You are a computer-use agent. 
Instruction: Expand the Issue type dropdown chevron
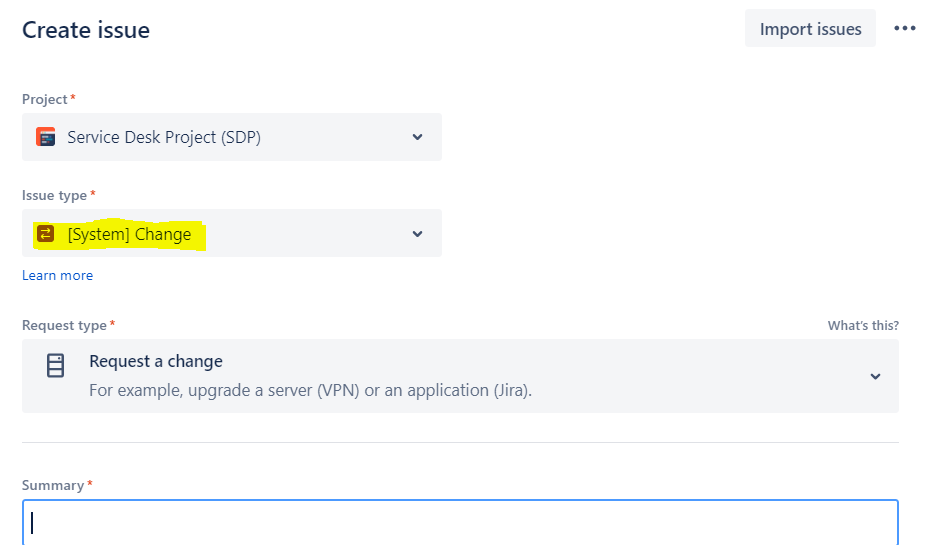tap(417, 234)
